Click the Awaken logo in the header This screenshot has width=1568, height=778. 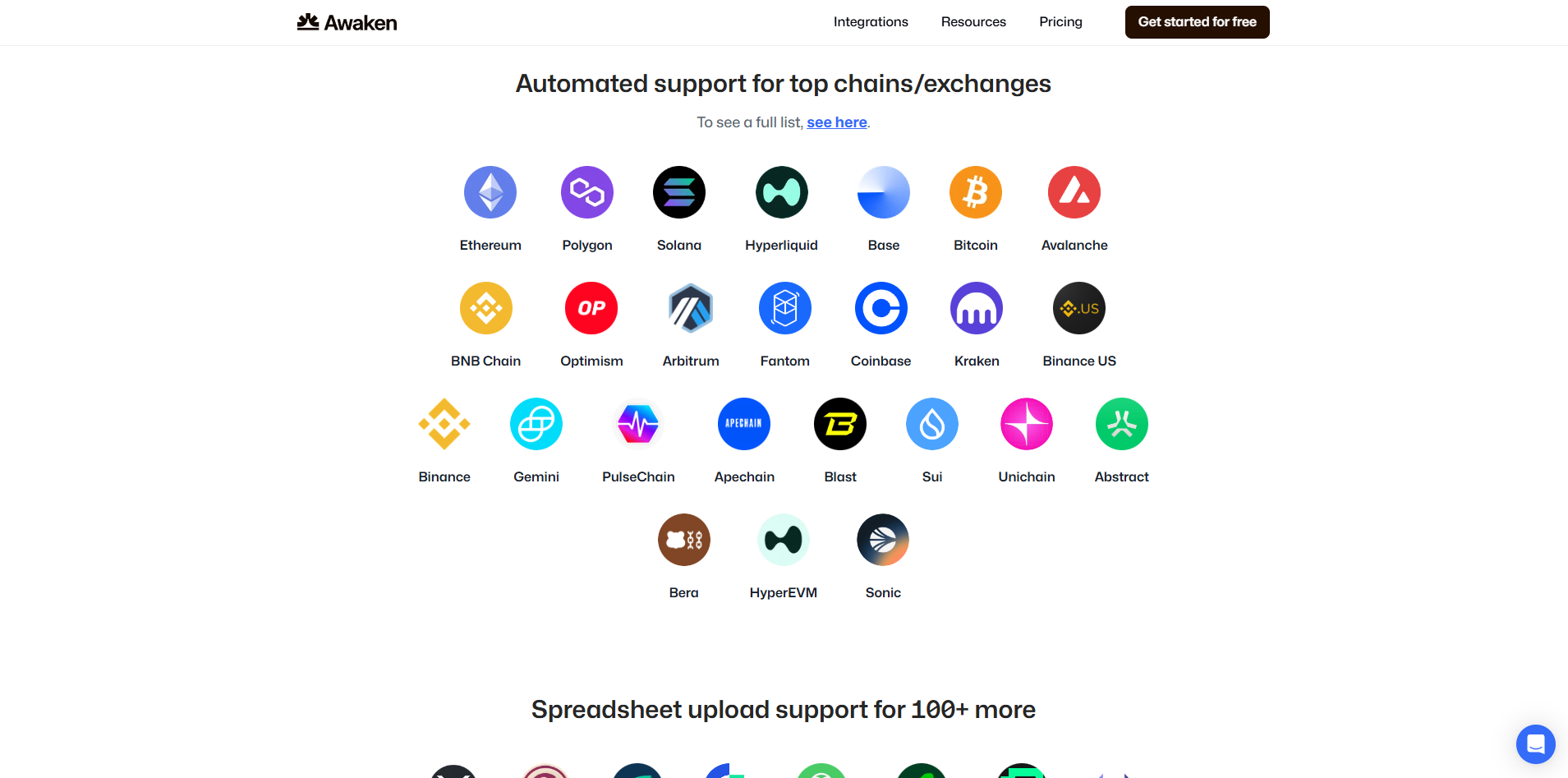click(x=346, y=22)
